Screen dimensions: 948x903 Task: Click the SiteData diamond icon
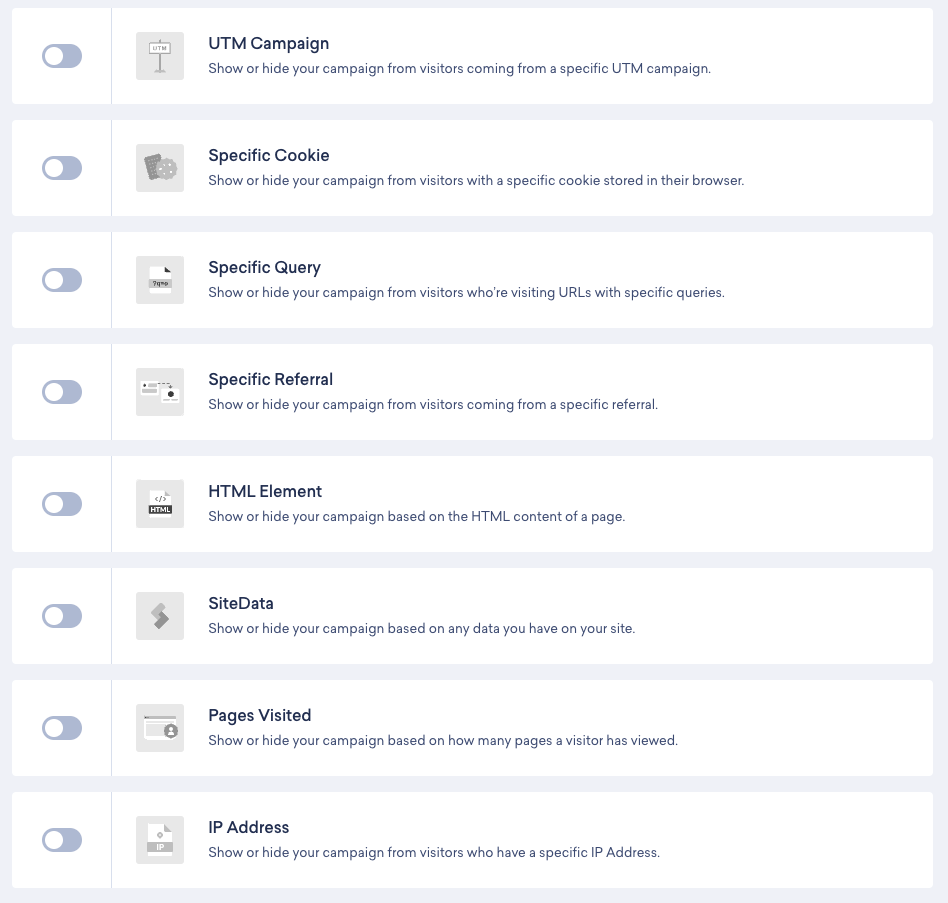(160, 616)
